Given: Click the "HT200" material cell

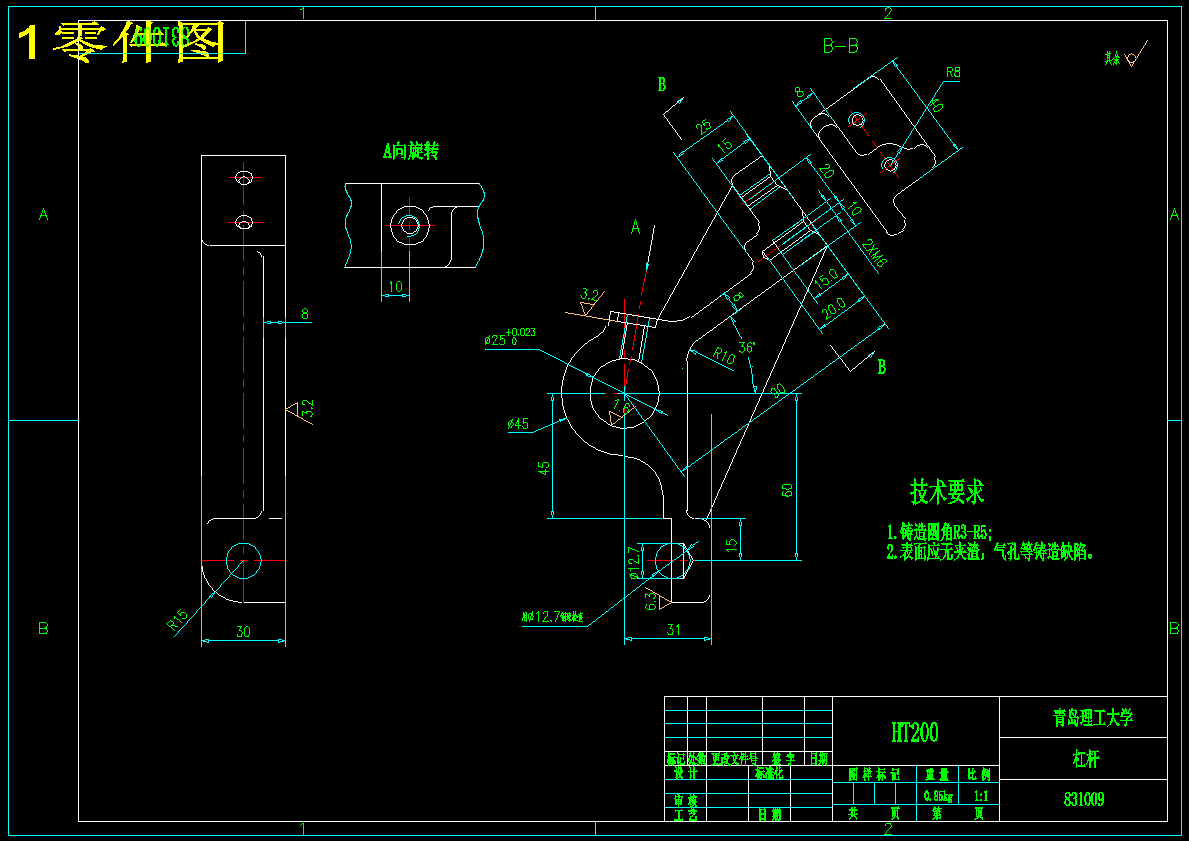Looking at the screenshot, I should (914, 732).
